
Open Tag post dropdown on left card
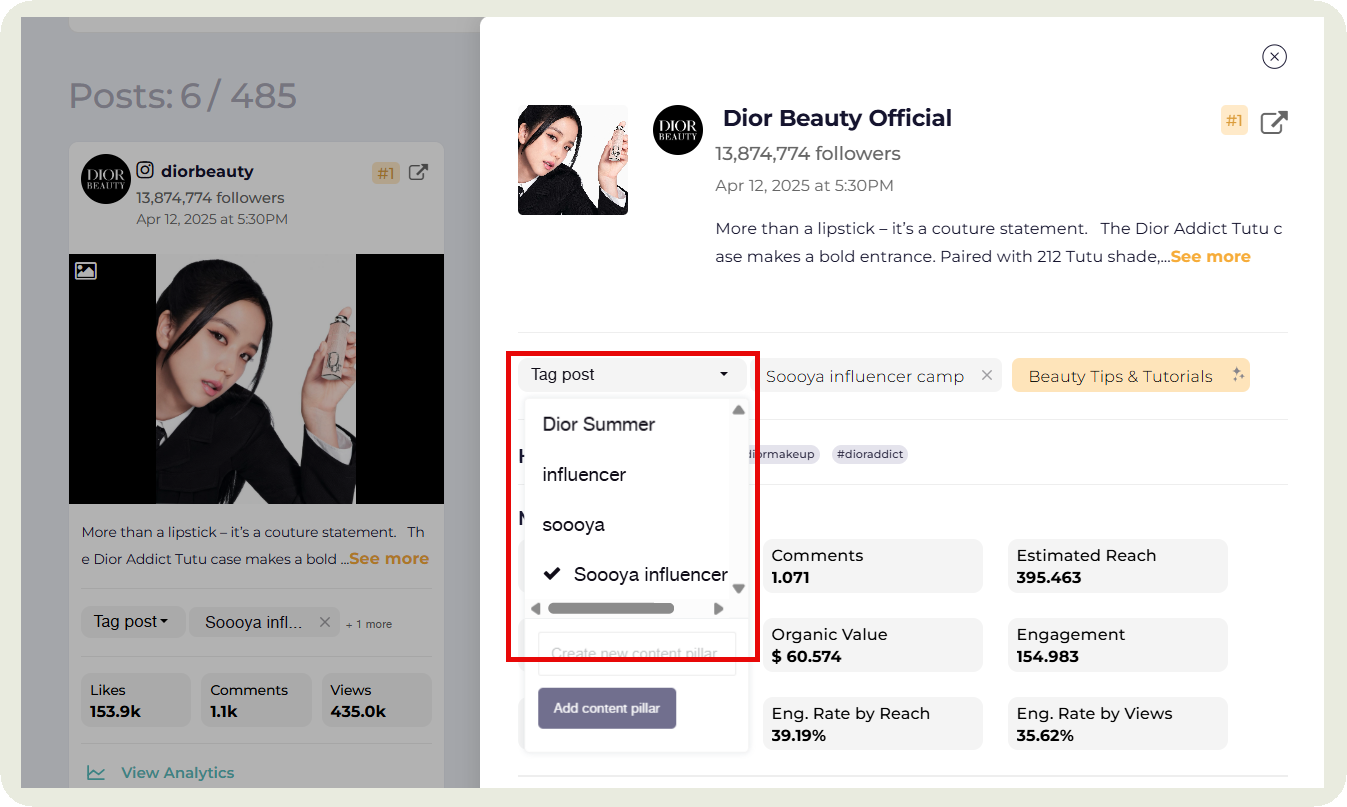[131, 622]
